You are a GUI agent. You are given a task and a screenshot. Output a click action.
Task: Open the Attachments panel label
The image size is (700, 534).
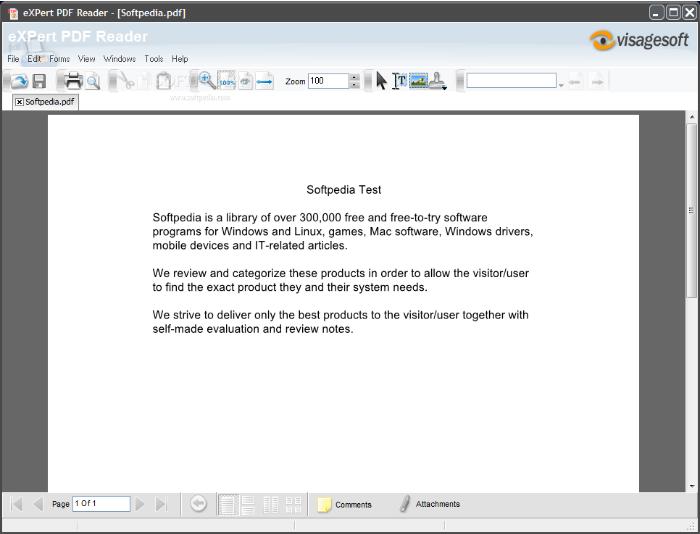(x=438, y=504)
